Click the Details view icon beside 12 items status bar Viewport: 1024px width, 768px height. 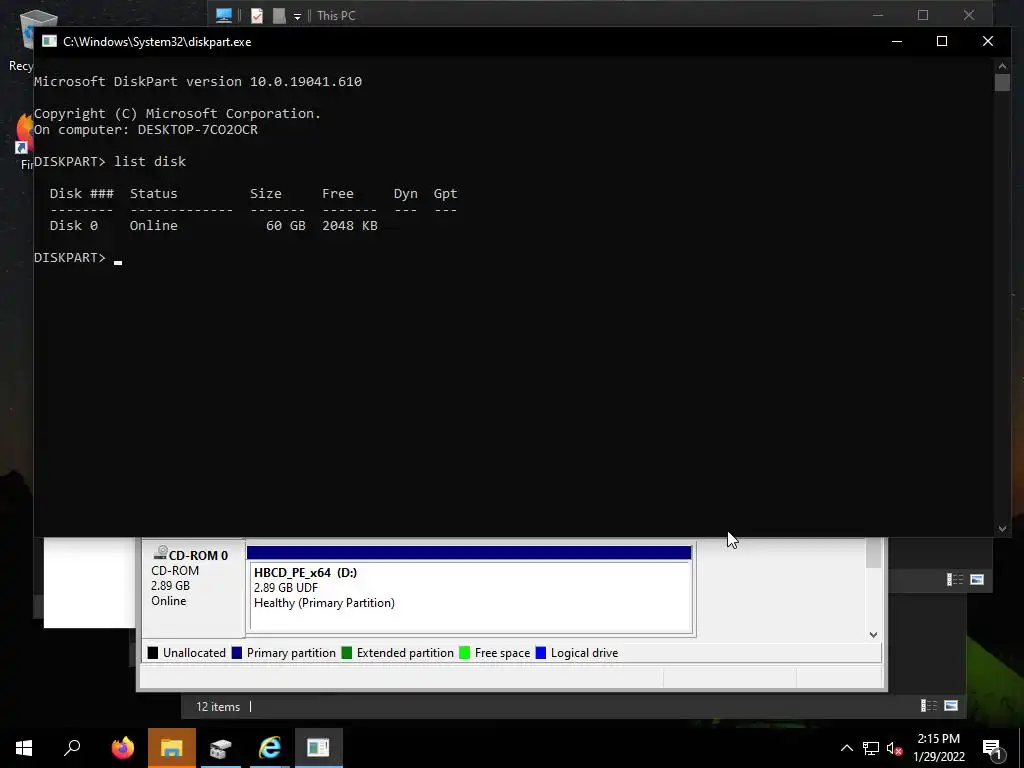929,705
